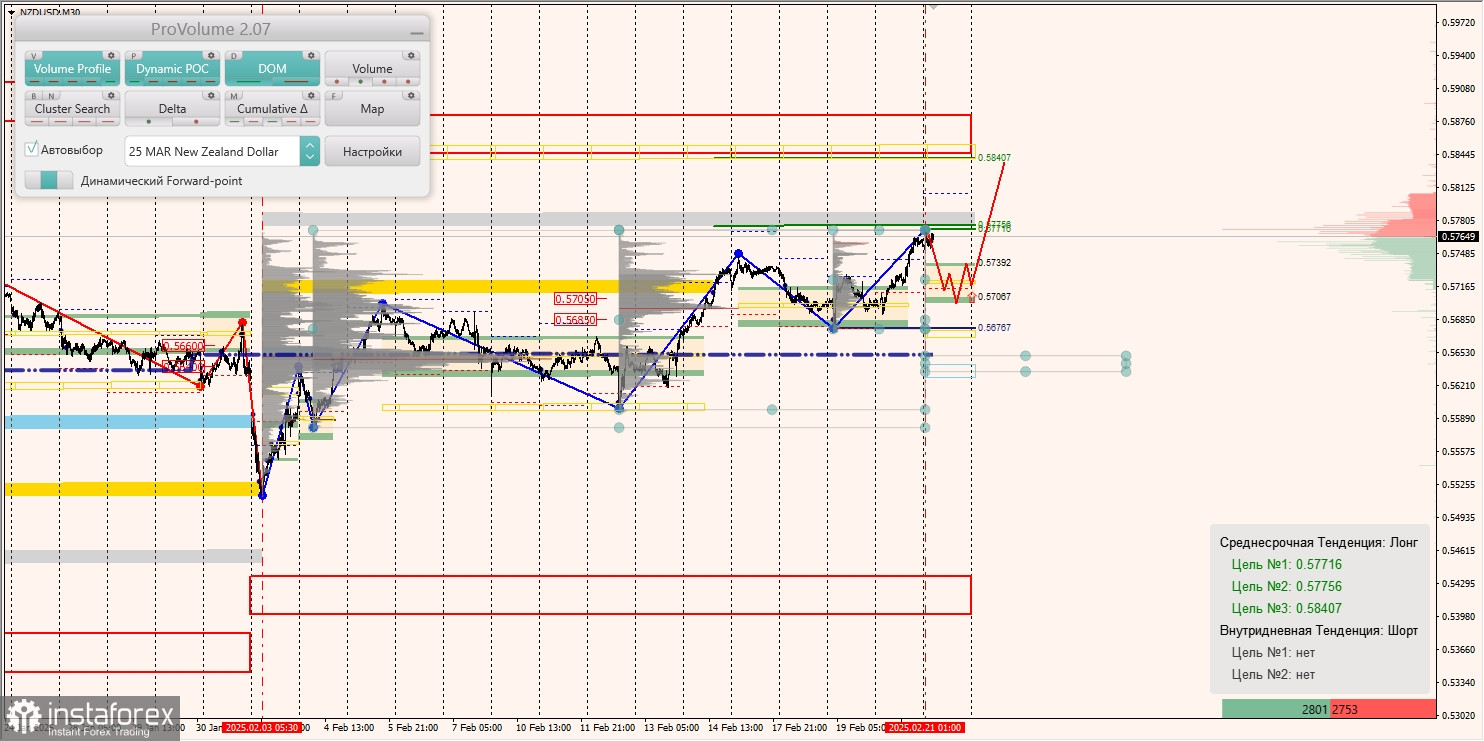
Task: Click 14 Feb 13:00 on time axis
Action: pyautogui.click(x=735, y=728)
